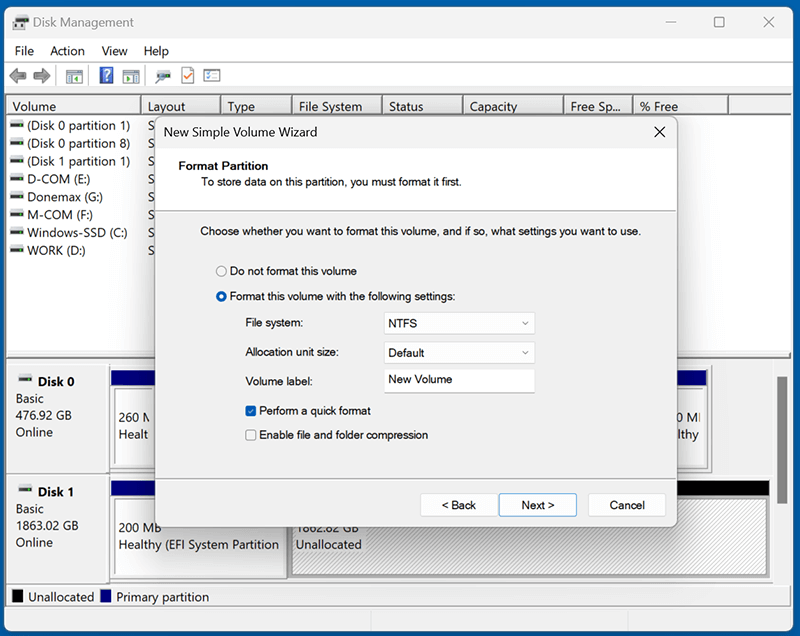Image resolution: width=800 pixels, height=636 pixels.
Task: Select Do not format this volume
Action: click(x=221, y=271)
